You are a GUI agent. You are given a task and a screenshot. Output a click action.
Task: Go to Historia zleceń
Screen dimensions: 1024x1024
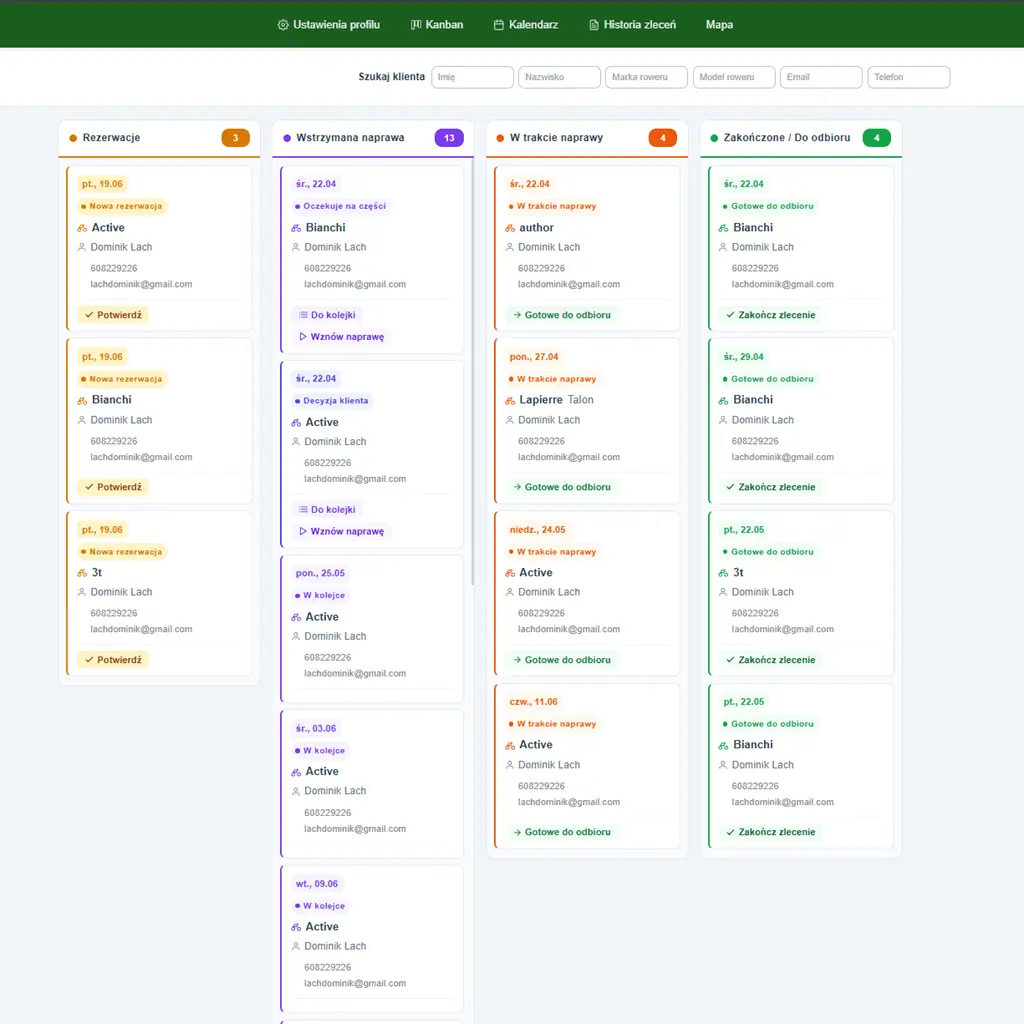point(633,25)
